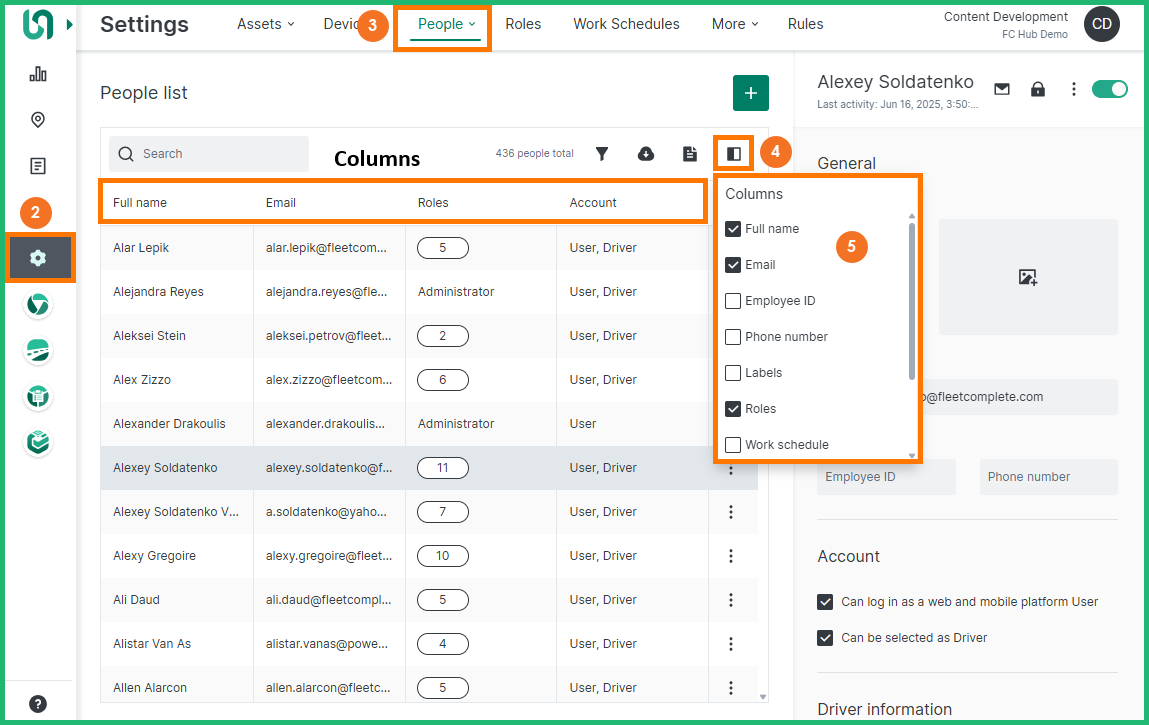1149x725 pixels.
Task: Click the help question mark icon
Action: (38, 703)
